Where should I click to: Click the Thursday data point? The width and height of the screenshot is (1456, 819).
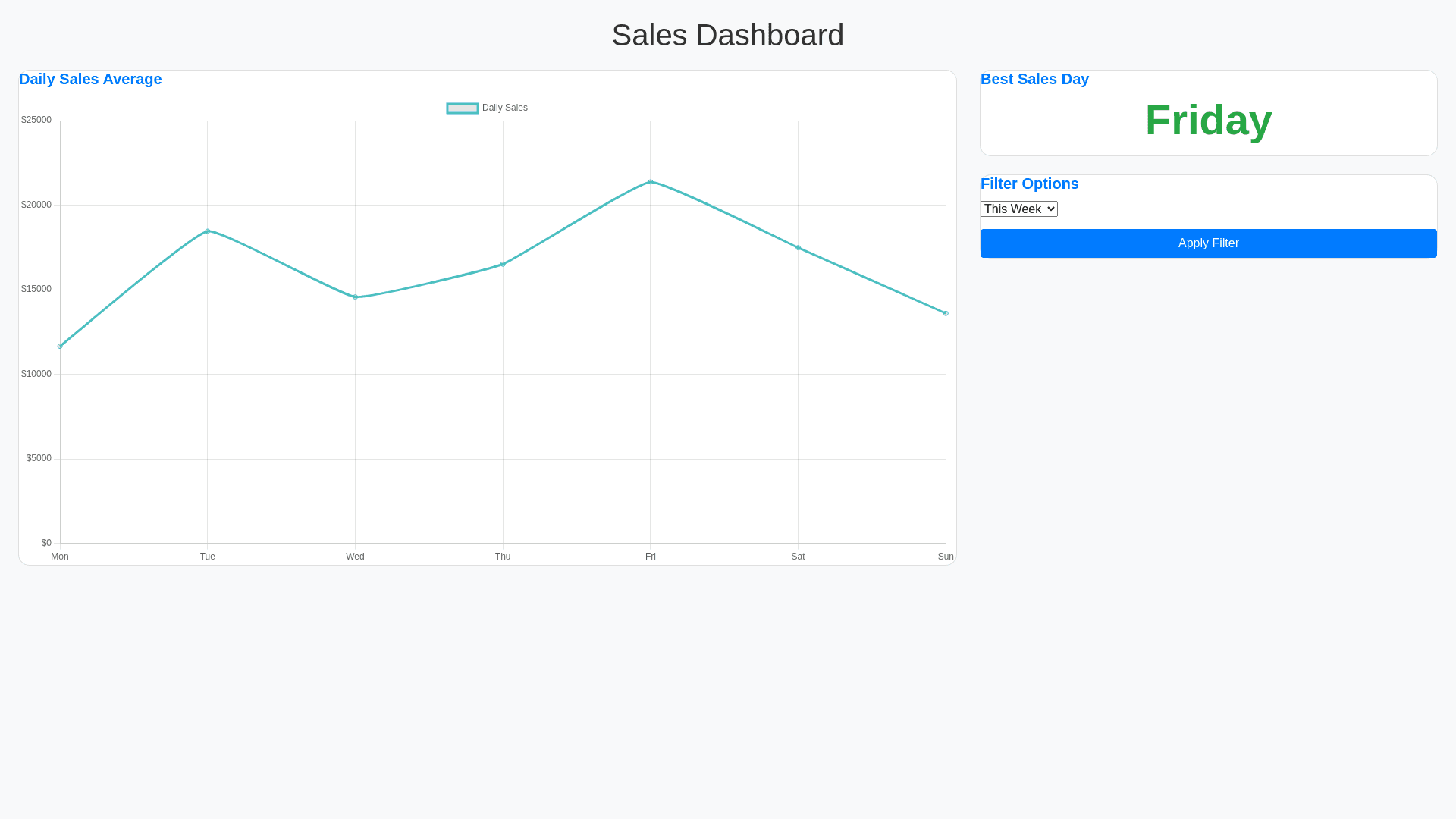[x=503, y=264]
